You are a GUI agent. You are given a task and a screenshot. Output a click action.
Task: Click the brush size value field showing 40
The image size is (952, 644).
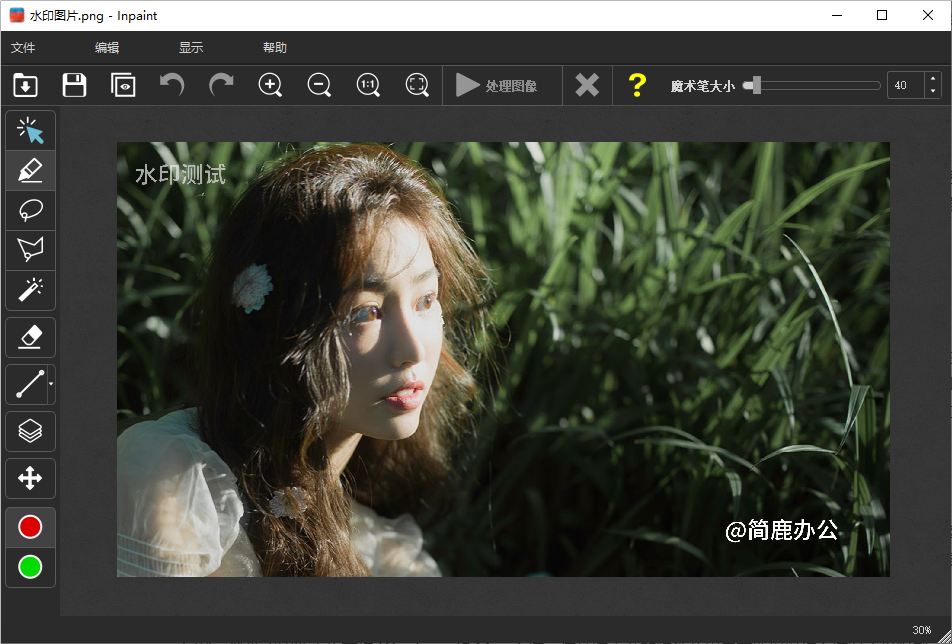tap(901, 85)
